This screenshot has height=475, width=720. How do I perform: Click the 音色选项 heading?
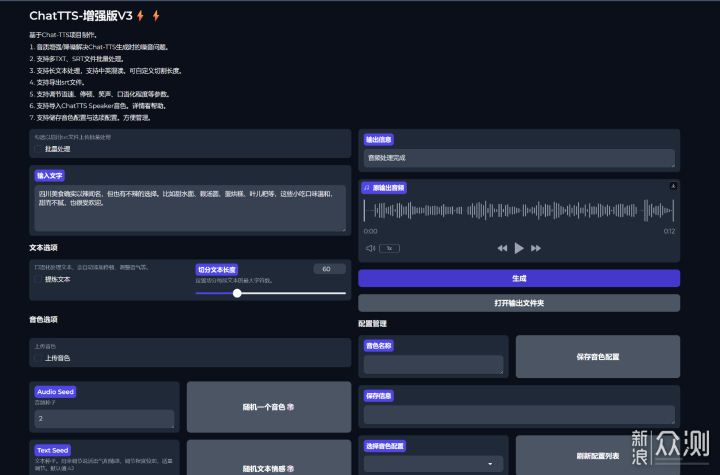[x=44, y=320]
